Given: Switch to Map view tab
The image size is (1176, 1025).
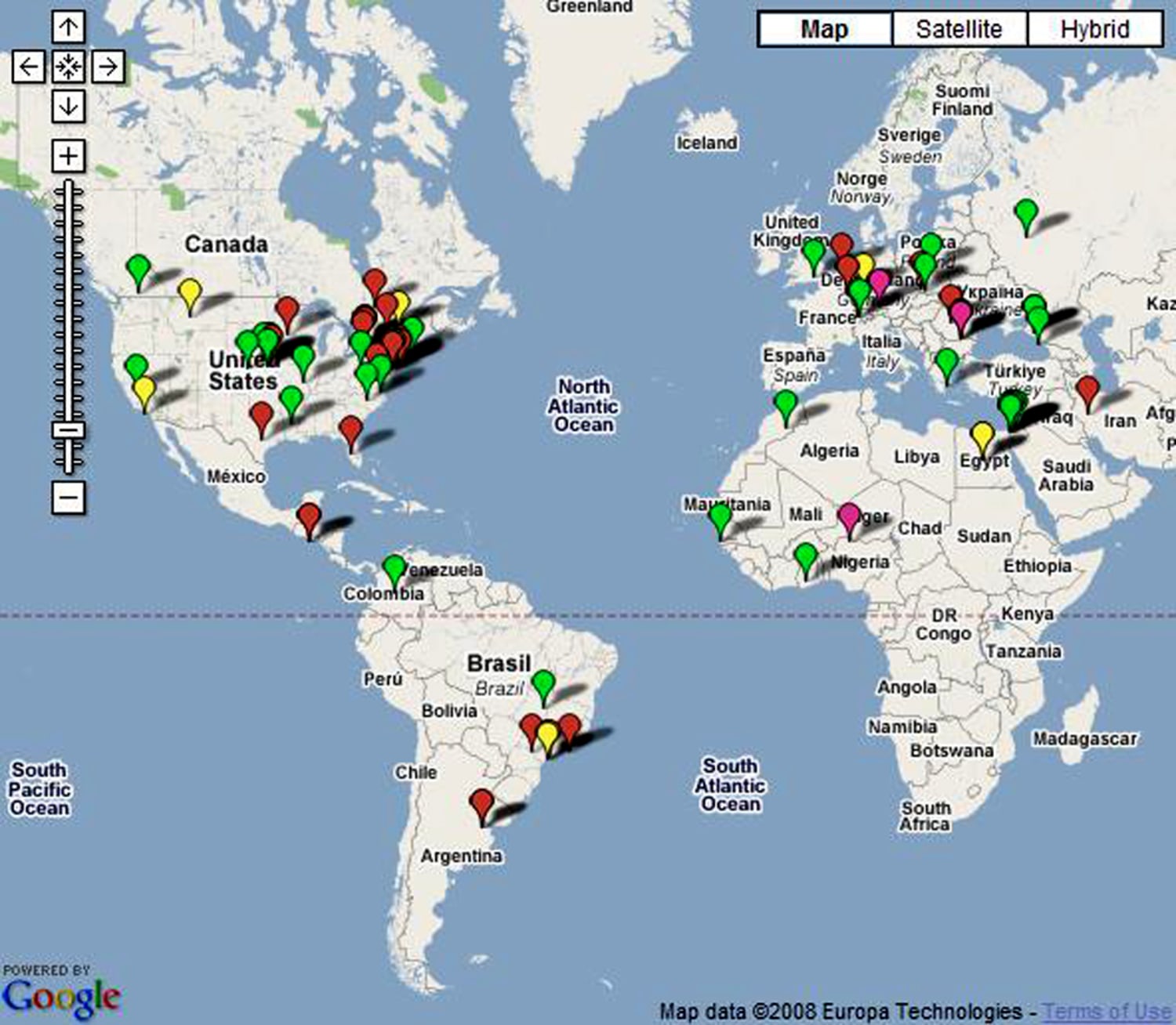Looking at the screenshot, I should 824,30.
